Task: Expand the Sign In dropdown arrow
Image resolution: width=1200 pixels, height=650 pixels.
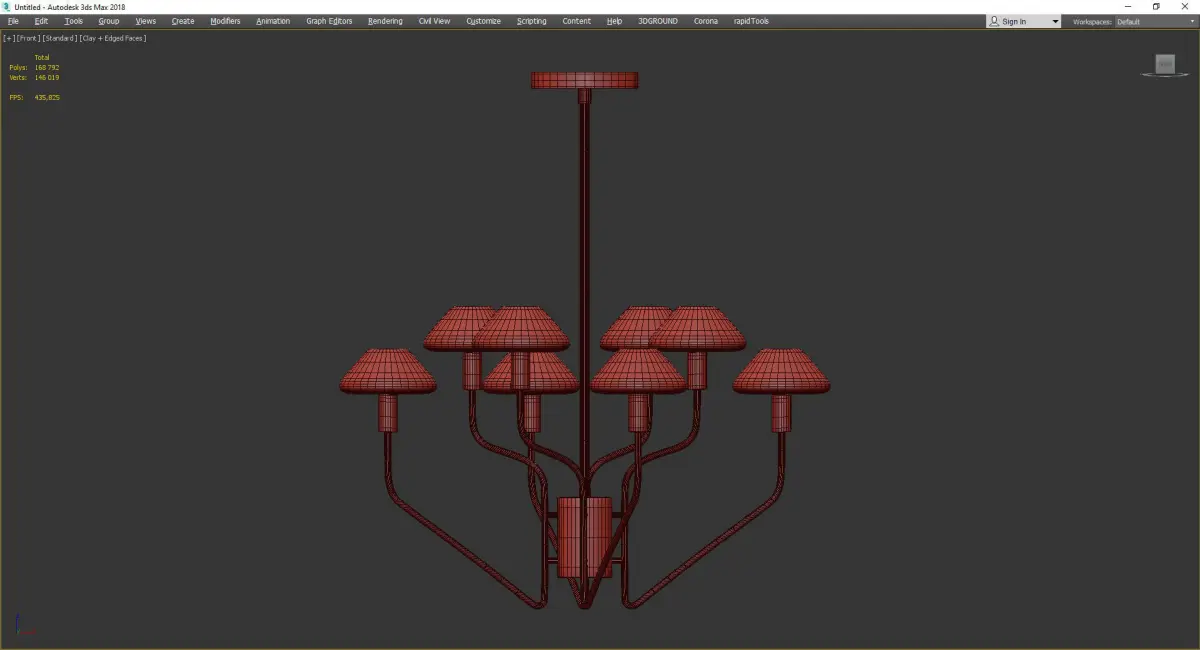Action: [1054, 21]
